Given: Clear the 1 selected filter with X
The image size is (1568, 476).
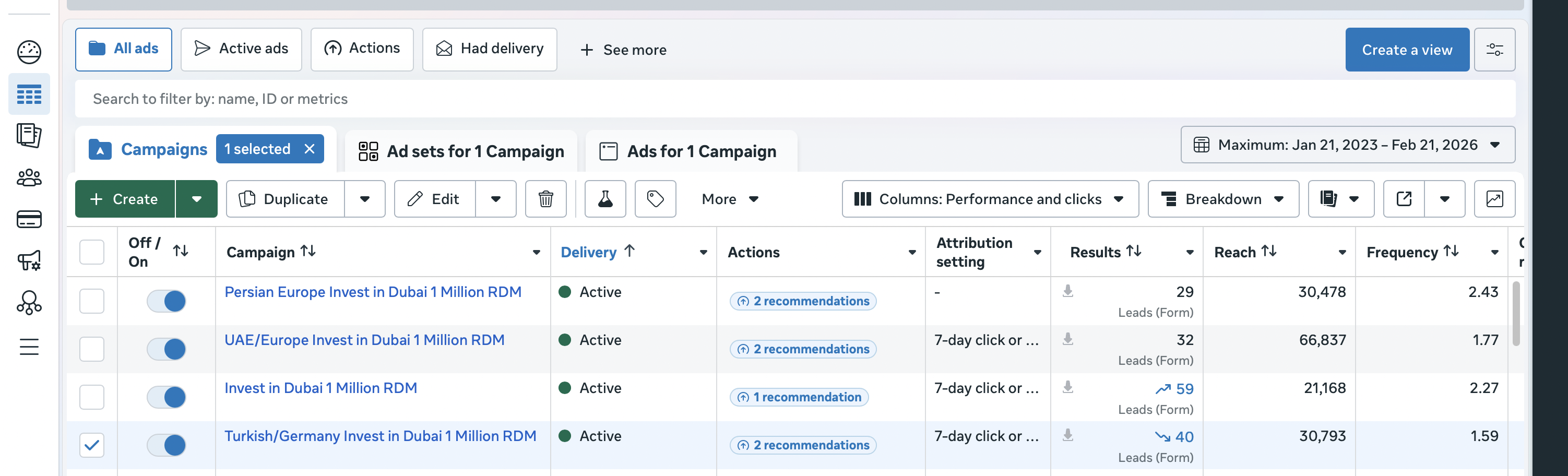Looking at the screenshot, I should [309, 149].
